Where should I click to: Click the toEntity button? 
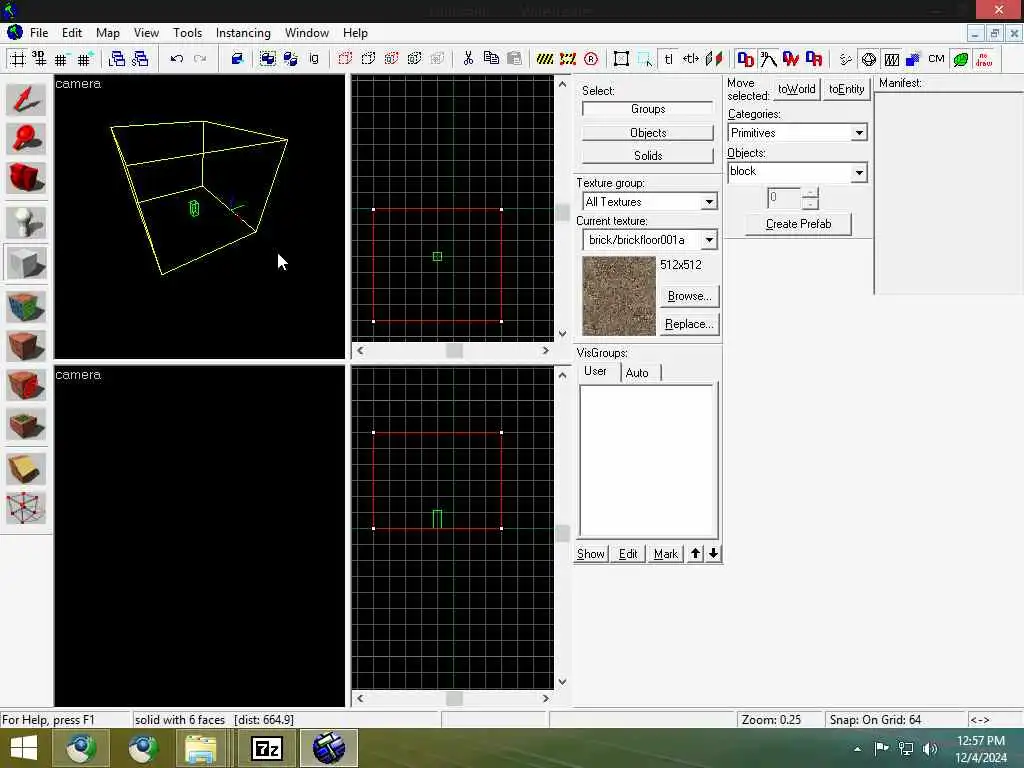pos(846,89)
